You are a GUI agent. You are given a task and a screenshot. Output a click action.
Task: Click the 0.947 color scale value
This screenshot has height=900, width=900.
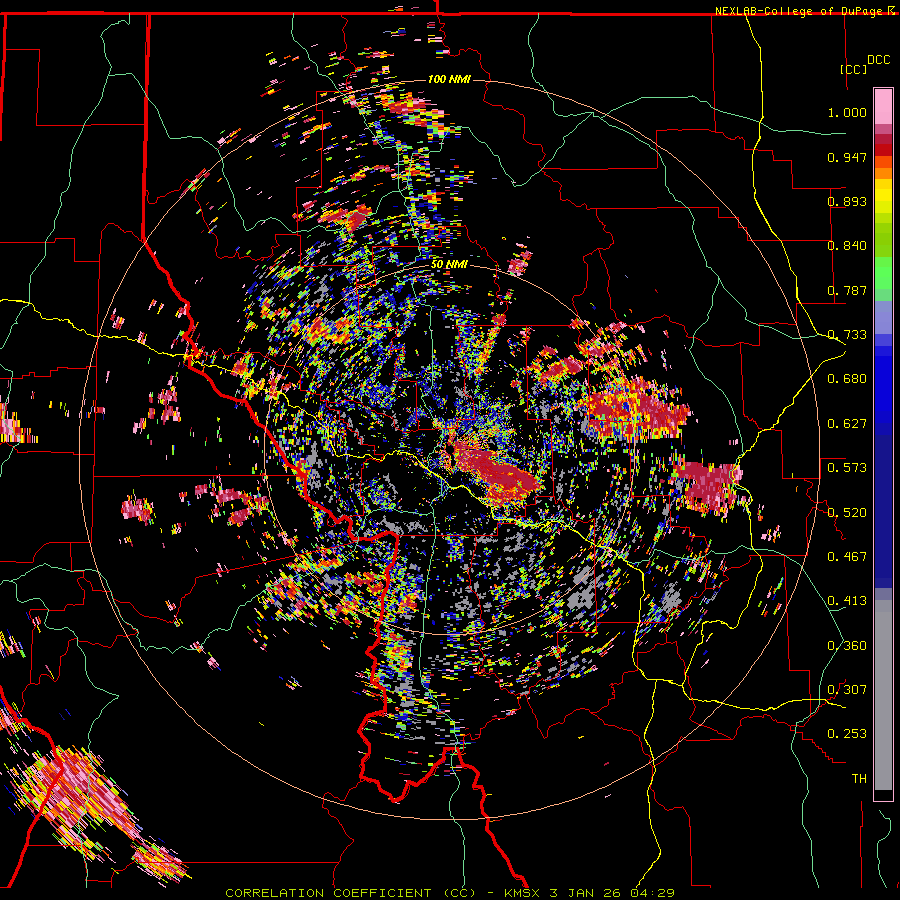click(x=847, y=157)
